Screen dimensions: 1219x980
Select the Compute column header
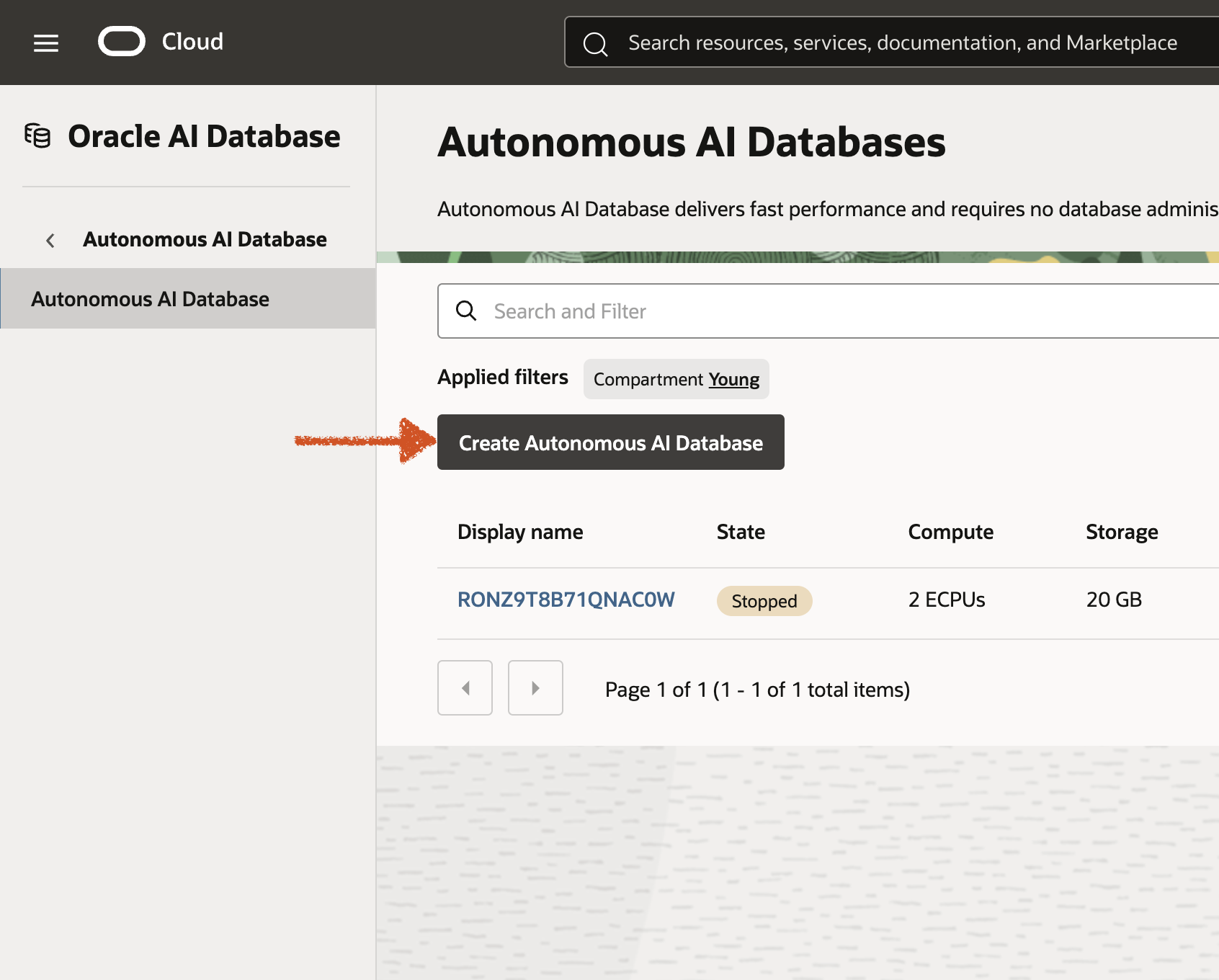950,532
